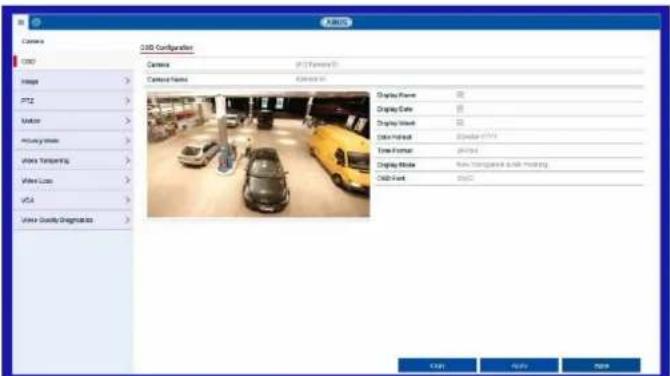
Task: Select the Video Loss sidebar entry
Action: [x=73, y=180]
